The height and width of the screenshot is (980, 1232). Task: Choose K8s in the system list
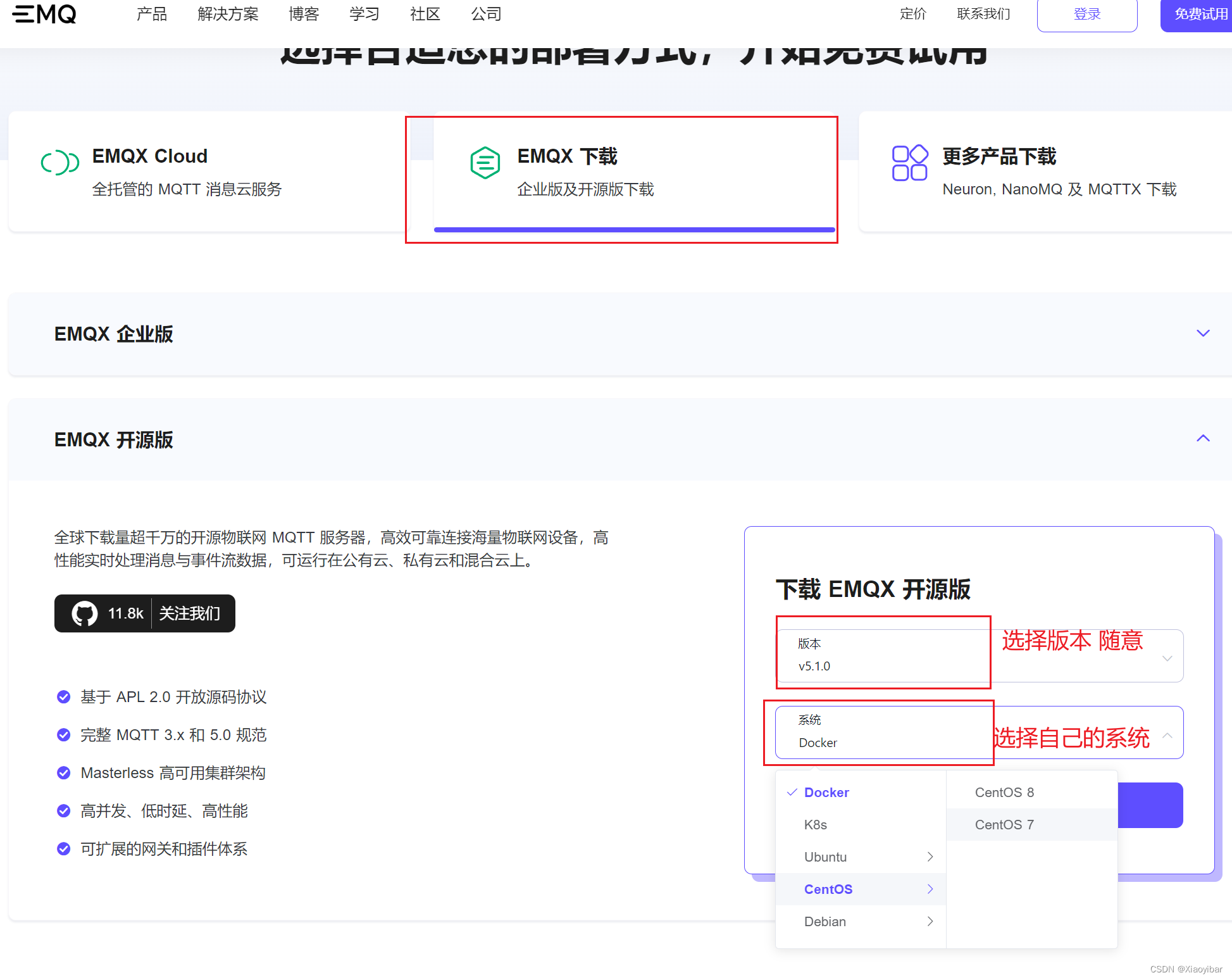click(816, 825)
